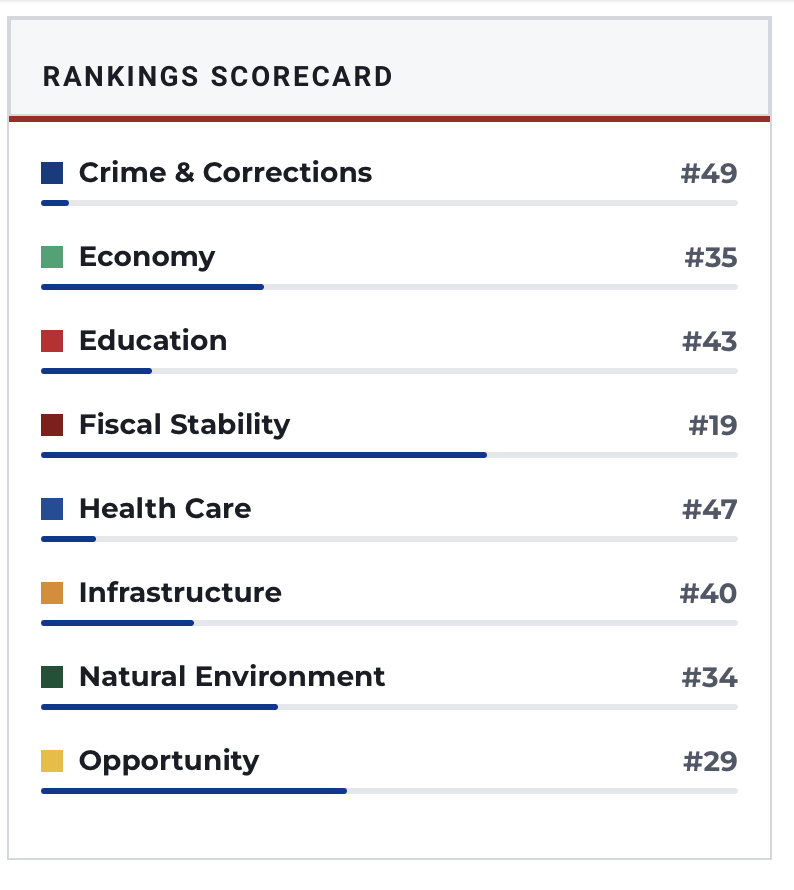Click the red square beside Education

click(52, 341)
